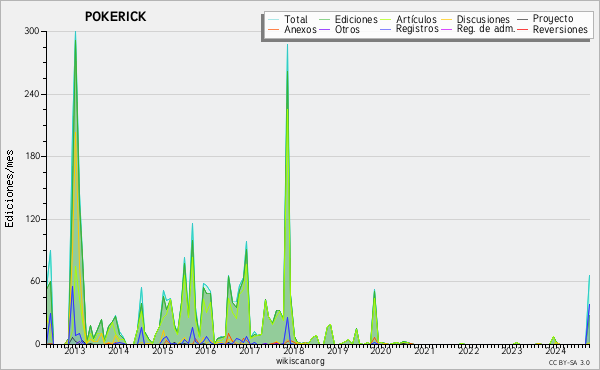
Task: Click the 180 value on the y-axis
Action: pyautogui.click(x=32, y=156)
